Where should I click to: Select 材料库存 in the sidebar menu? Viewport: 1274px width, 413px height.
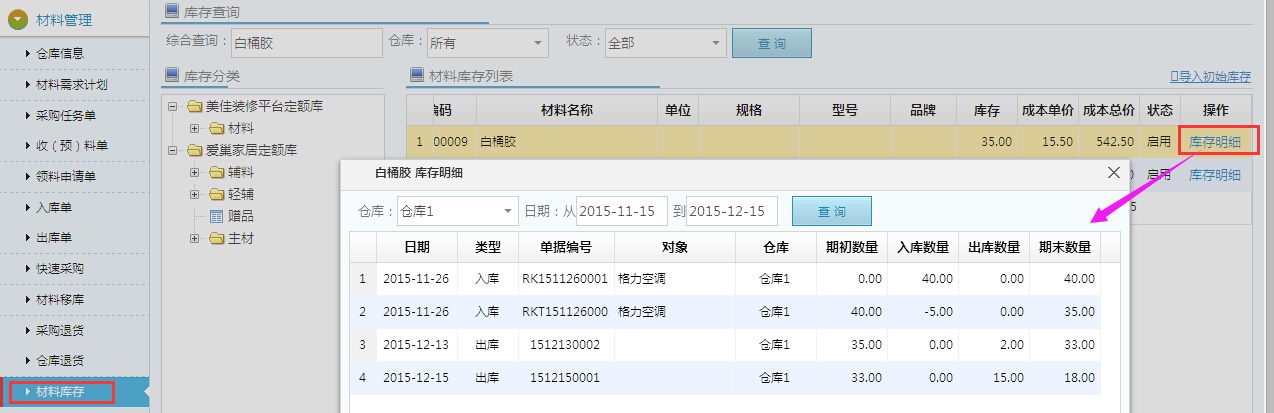point(59,391)
